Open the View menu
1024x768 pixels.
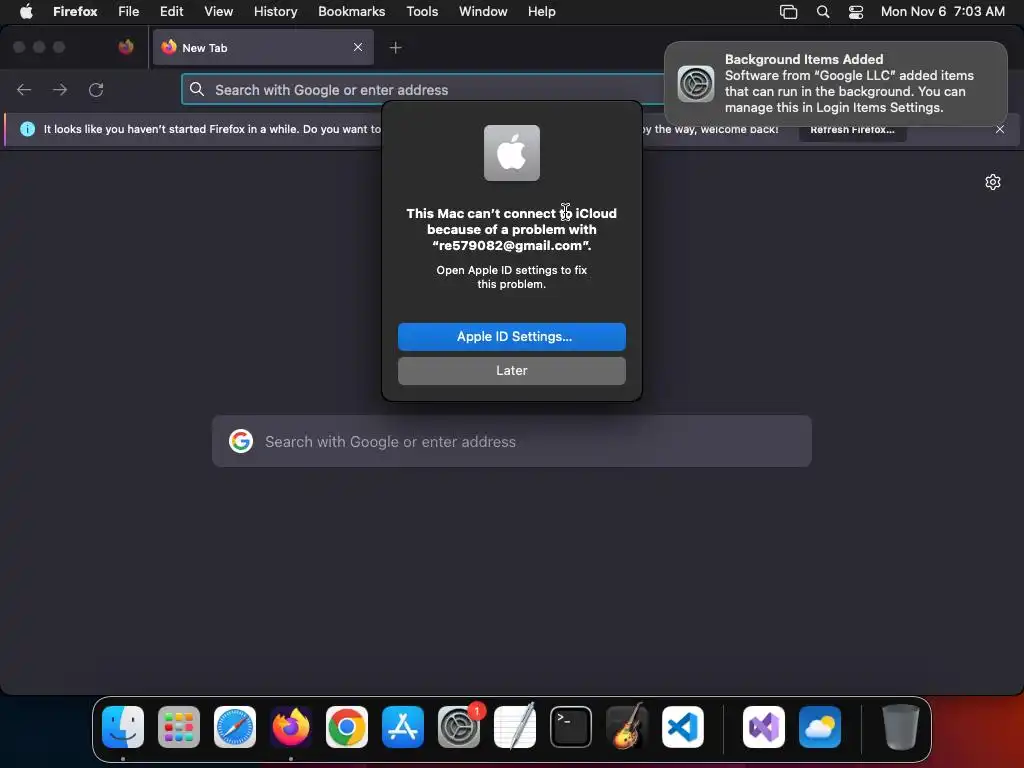click(x=219, y=11)
